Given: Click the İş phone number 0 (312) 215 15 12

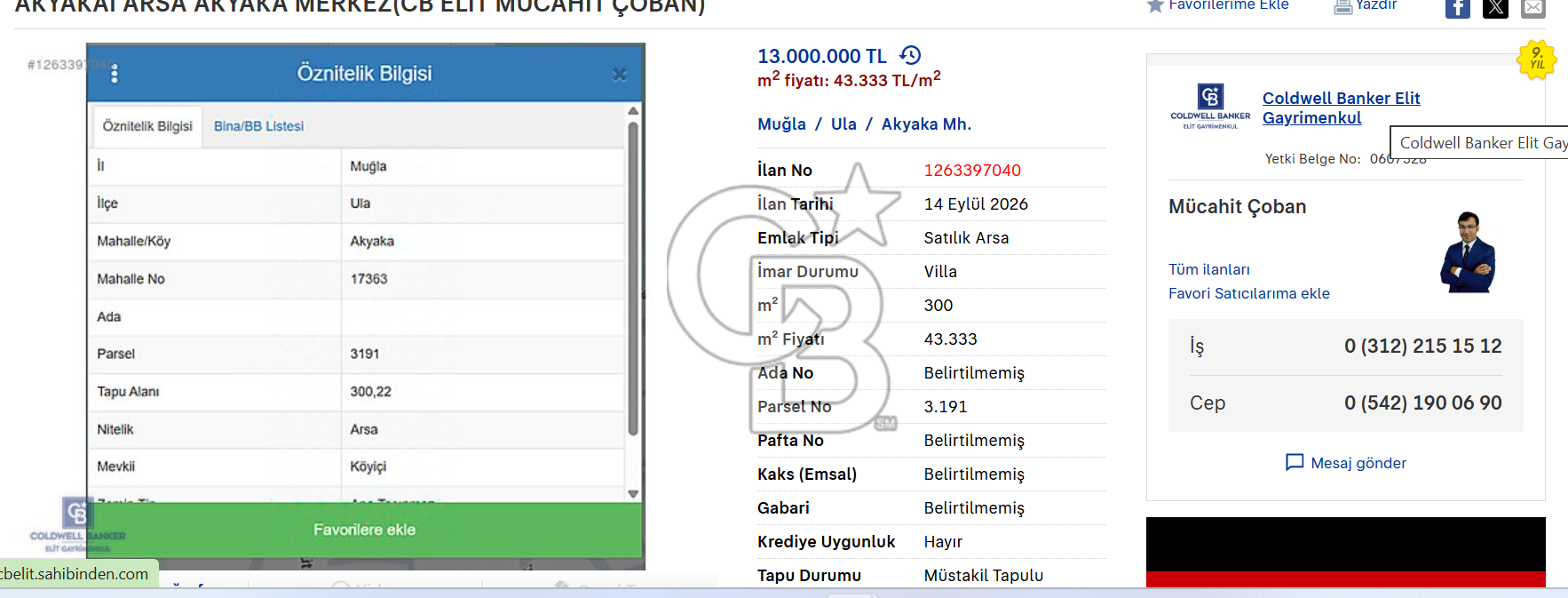Looking at the screenshot, I should click(x=1422, y=346).
